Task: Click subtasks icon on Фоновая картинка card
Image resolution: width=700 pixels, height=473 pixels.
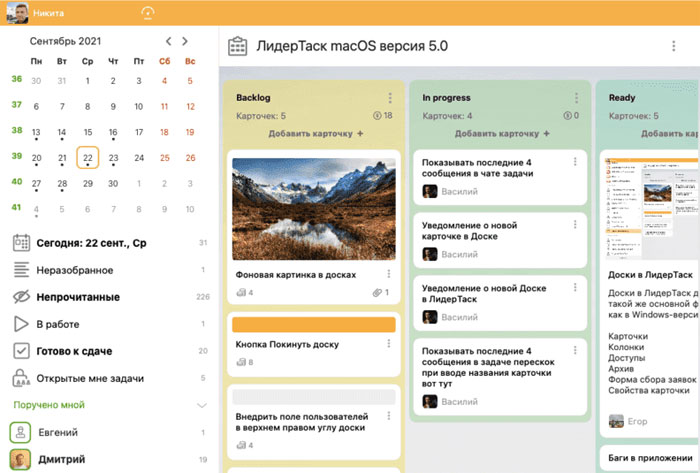Action: pyautogui.click(x=242, y=293)
